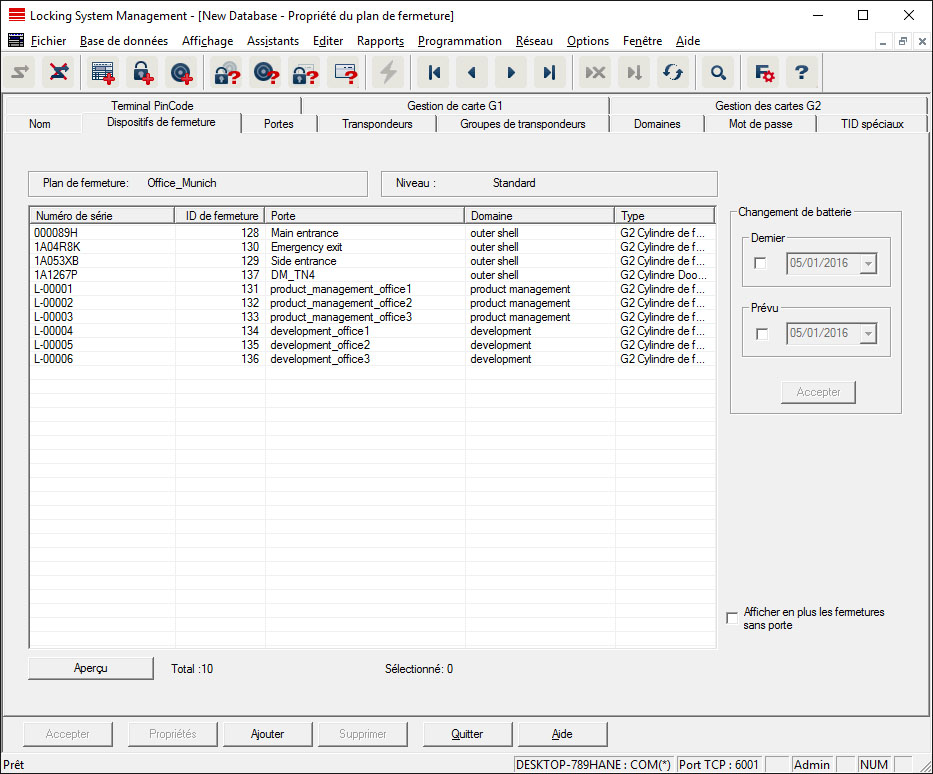
Task: Go to first record arrow icon
Action: (433, 72)
